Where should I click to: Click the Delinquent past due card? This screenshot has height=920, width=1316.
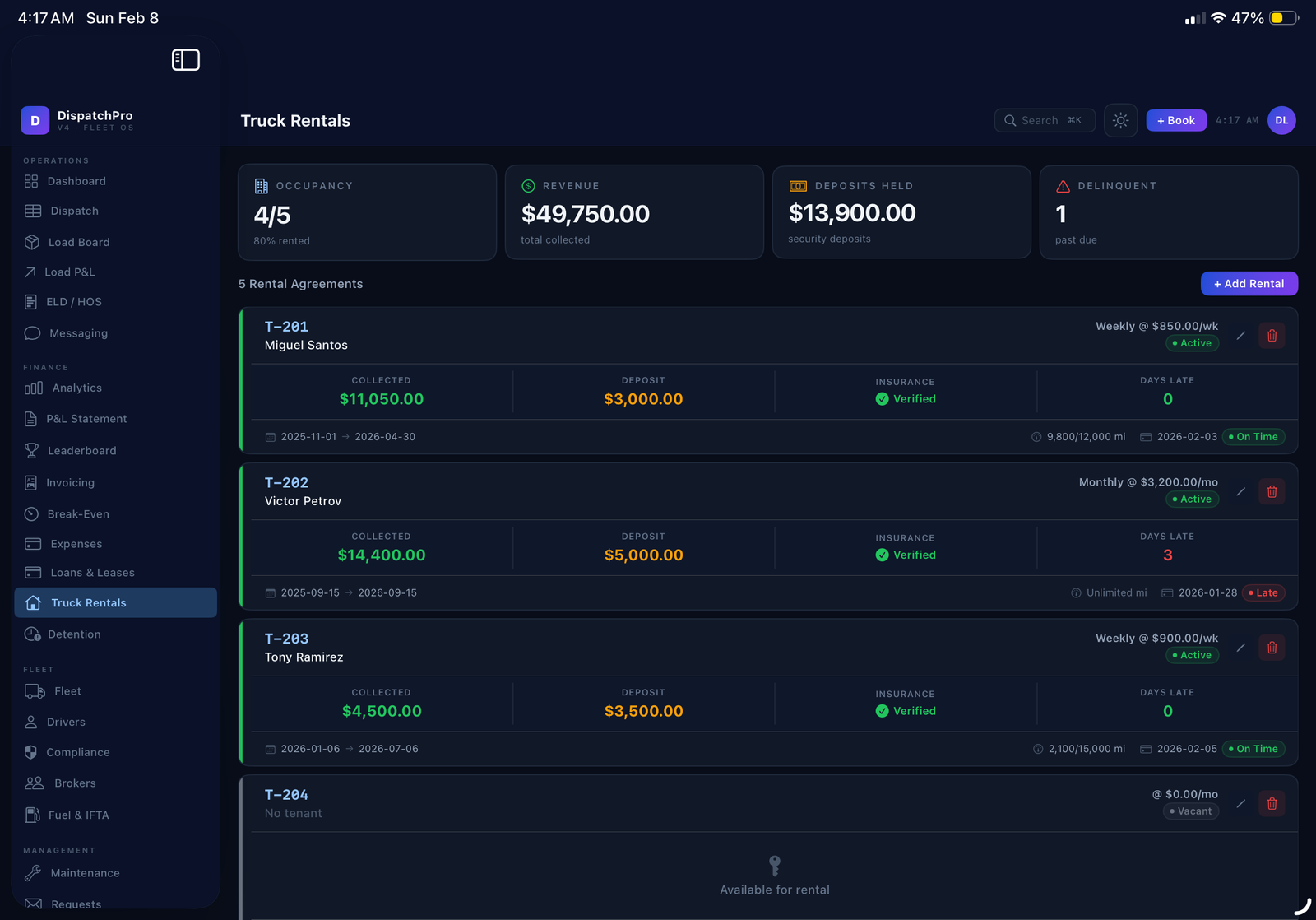[x=1168, y=213]
